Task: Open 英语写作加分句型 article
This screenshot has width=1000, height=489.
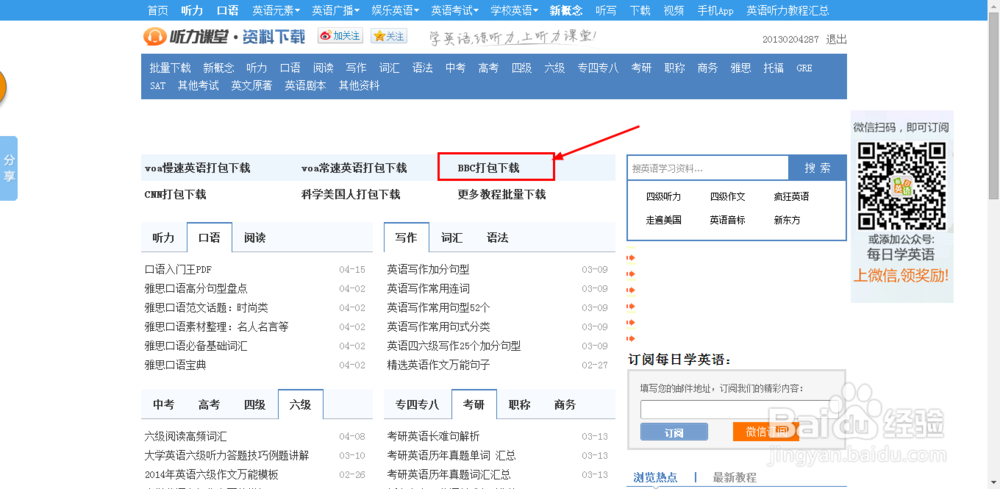Action: pyautogui.click(x=428, y=270)
